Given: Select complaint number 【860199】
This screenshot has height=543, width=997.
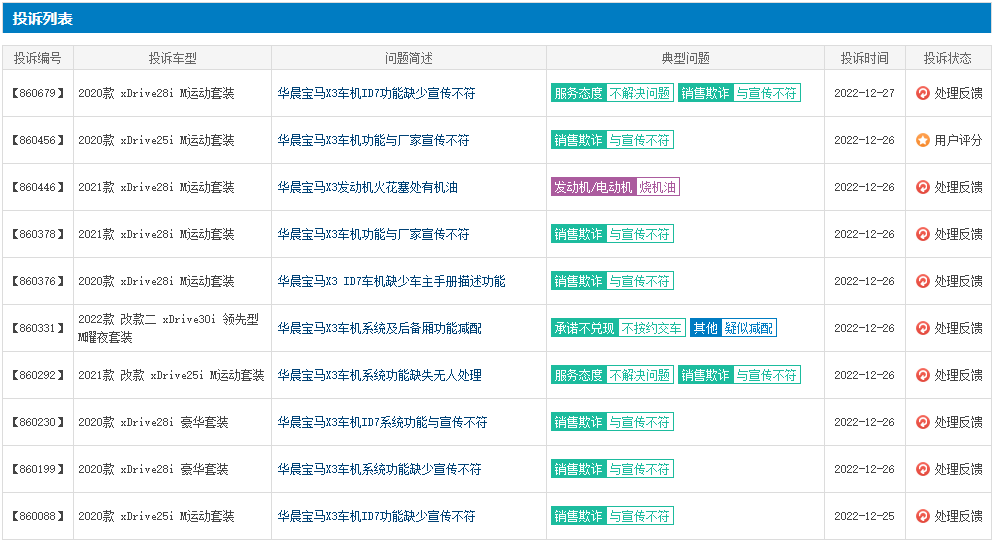Looking at the screenshot, I should [38, 470].
